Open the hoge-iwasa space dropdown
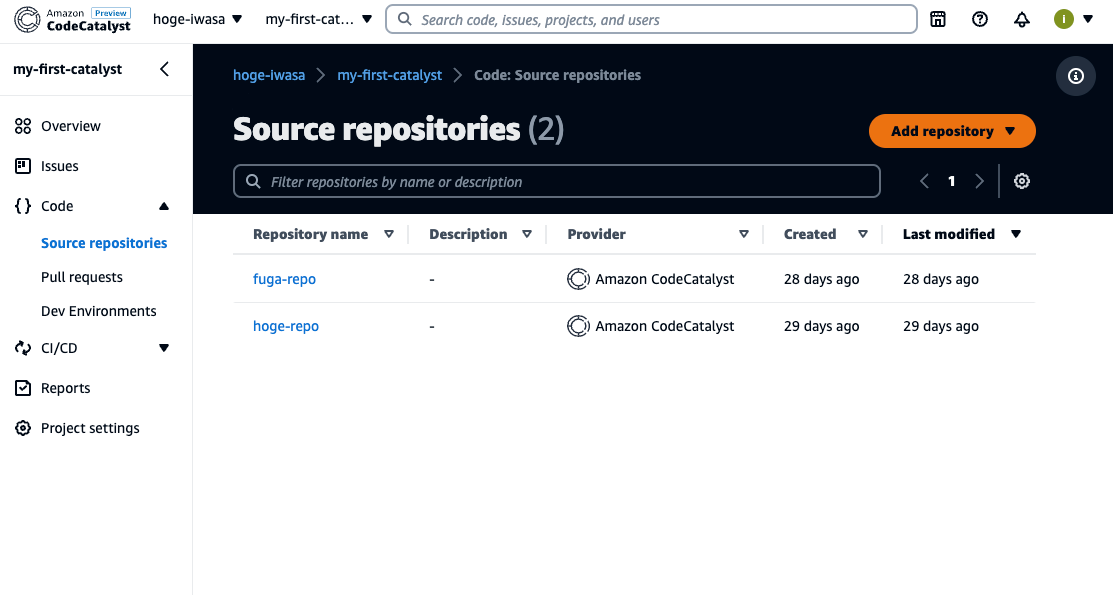Image resolution: width=1113 pixels, height=595 pixels. click(x=197, y=19)
